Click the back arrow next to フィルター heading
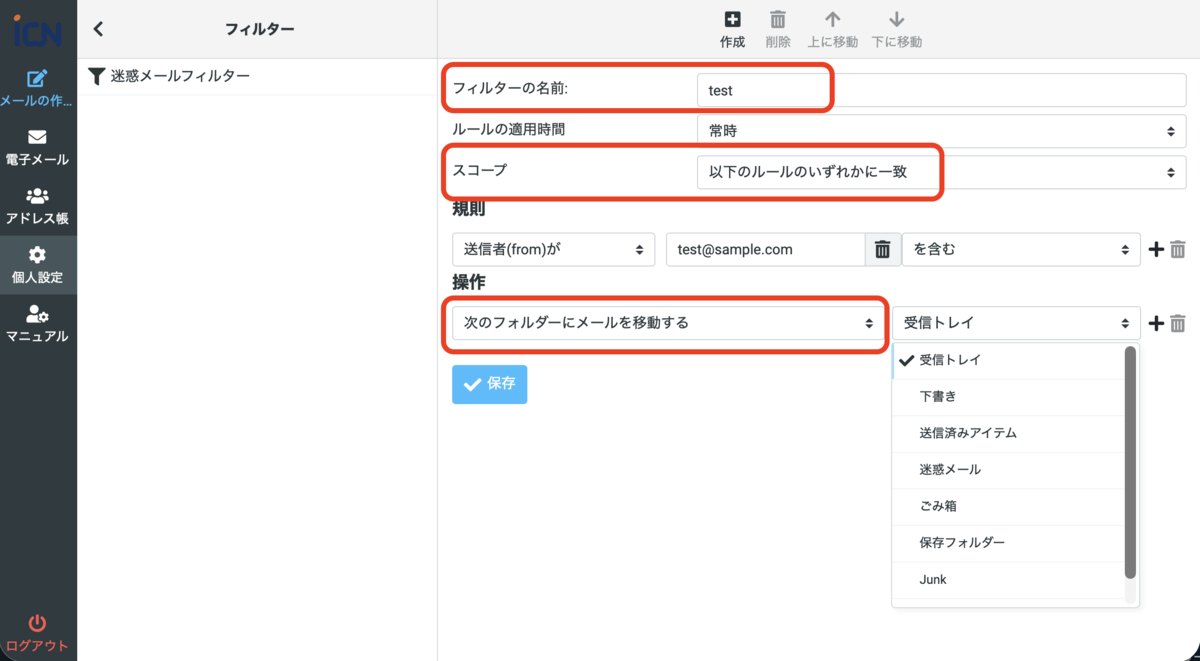This screenshot has width=1200, height=661. (97, 28)
